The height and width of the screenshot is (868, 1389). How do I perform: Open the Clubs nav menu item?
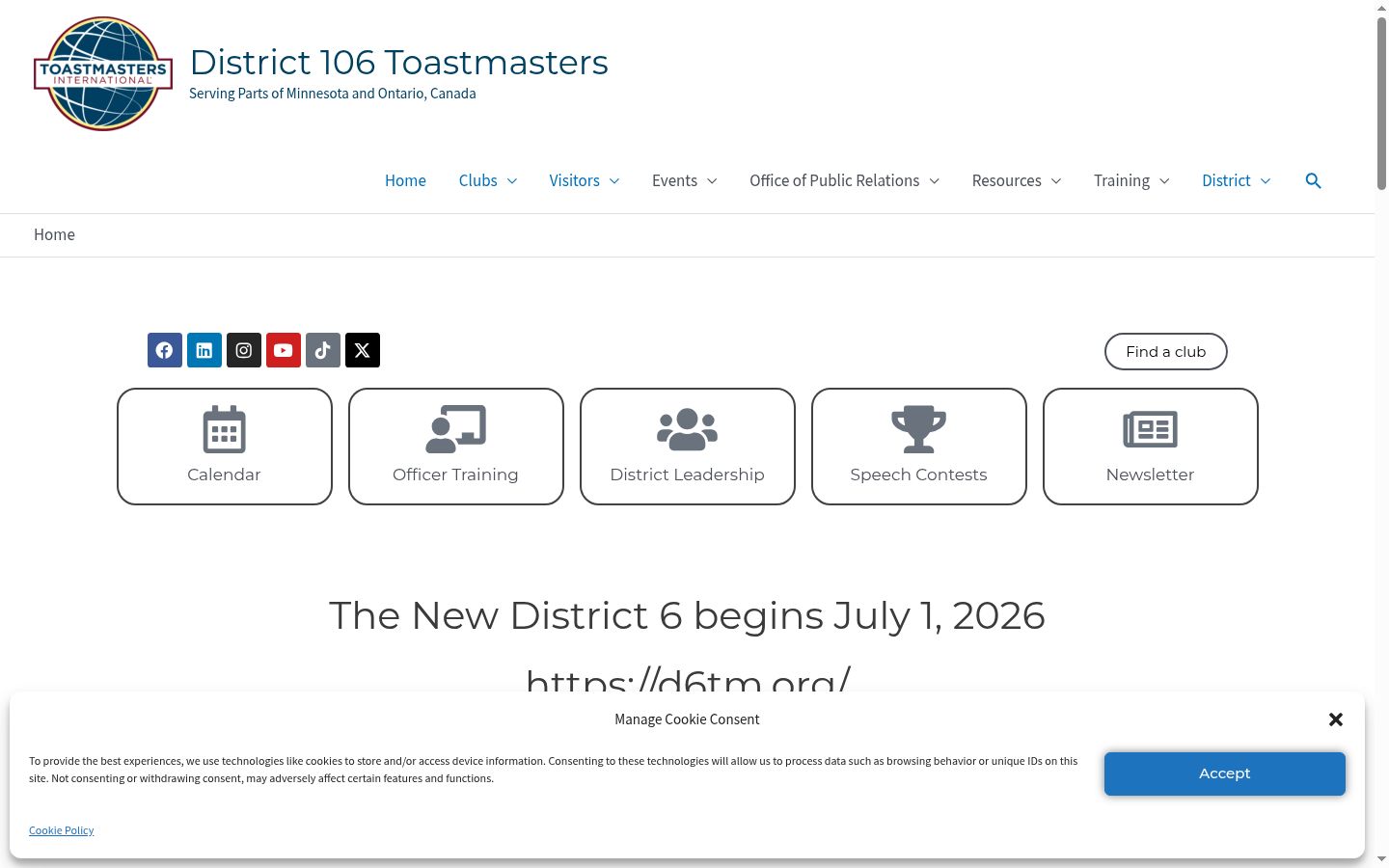[x=478, y=180]
